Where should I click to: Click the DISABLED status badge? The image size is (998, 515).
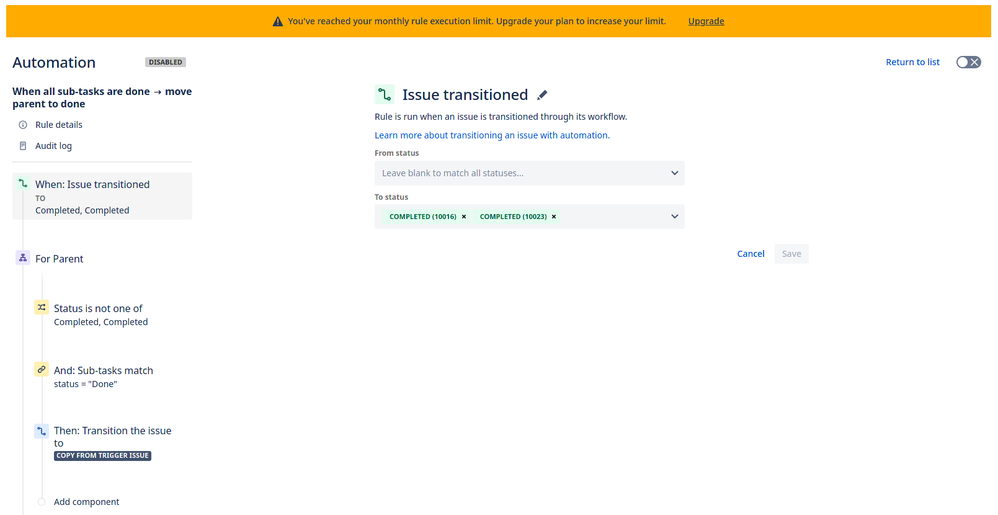click(165, 62)
